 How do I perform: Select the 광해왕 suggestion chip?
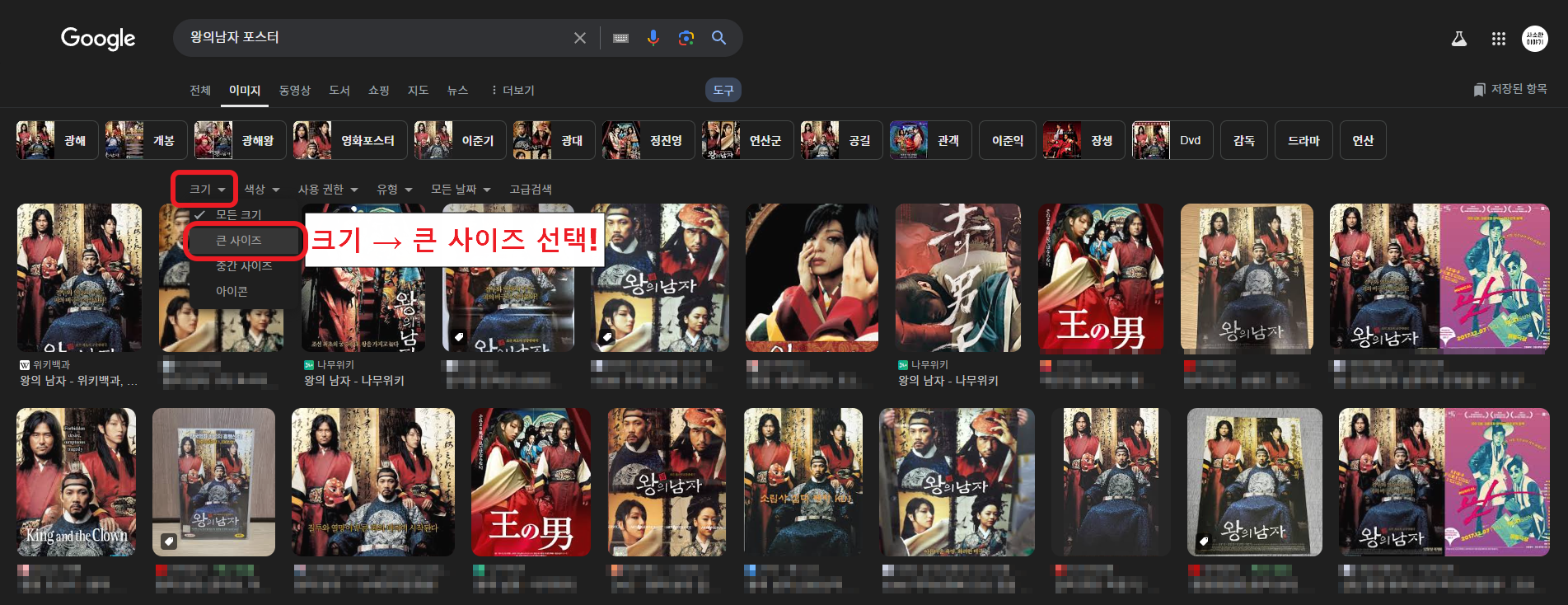point(240,140)
